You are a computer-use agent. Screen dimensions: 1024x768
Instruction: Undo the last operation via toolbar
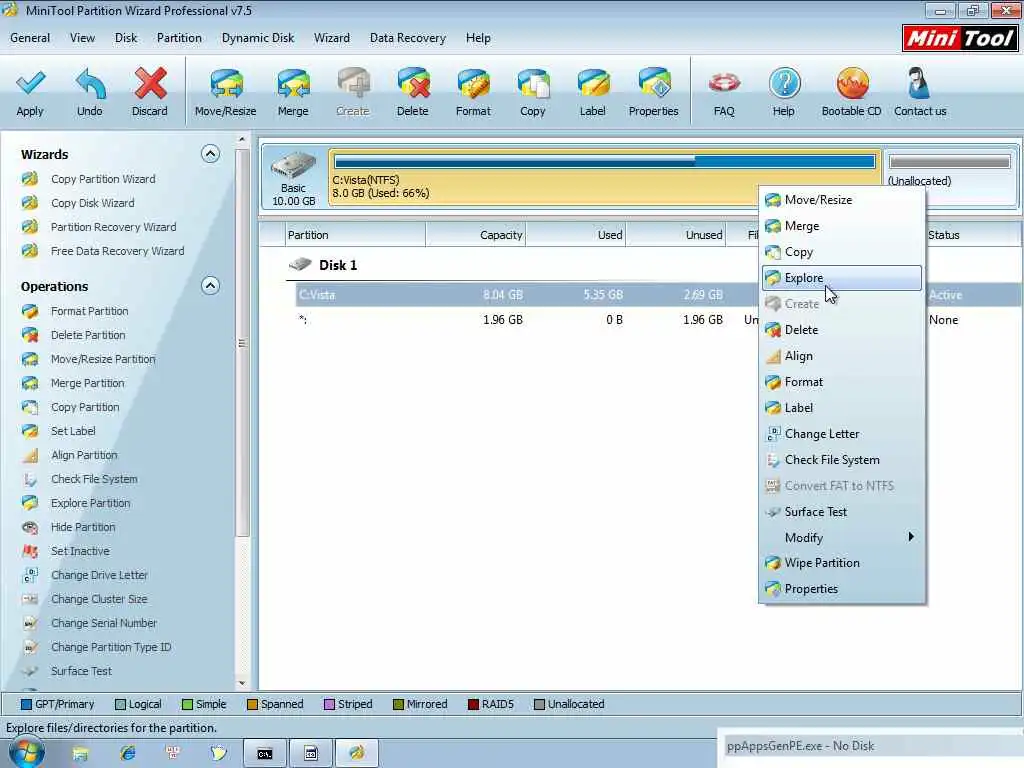[90, 84]
